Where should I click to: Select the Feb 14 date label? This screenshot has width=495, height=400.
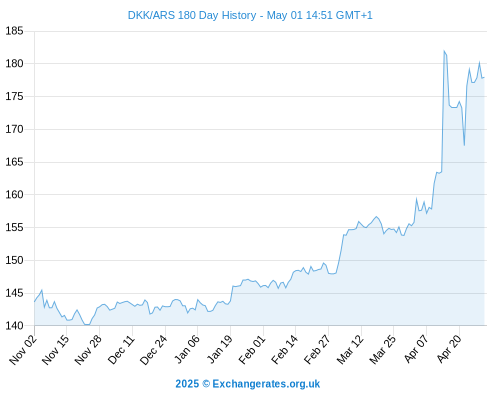click(x=284, y=349)
